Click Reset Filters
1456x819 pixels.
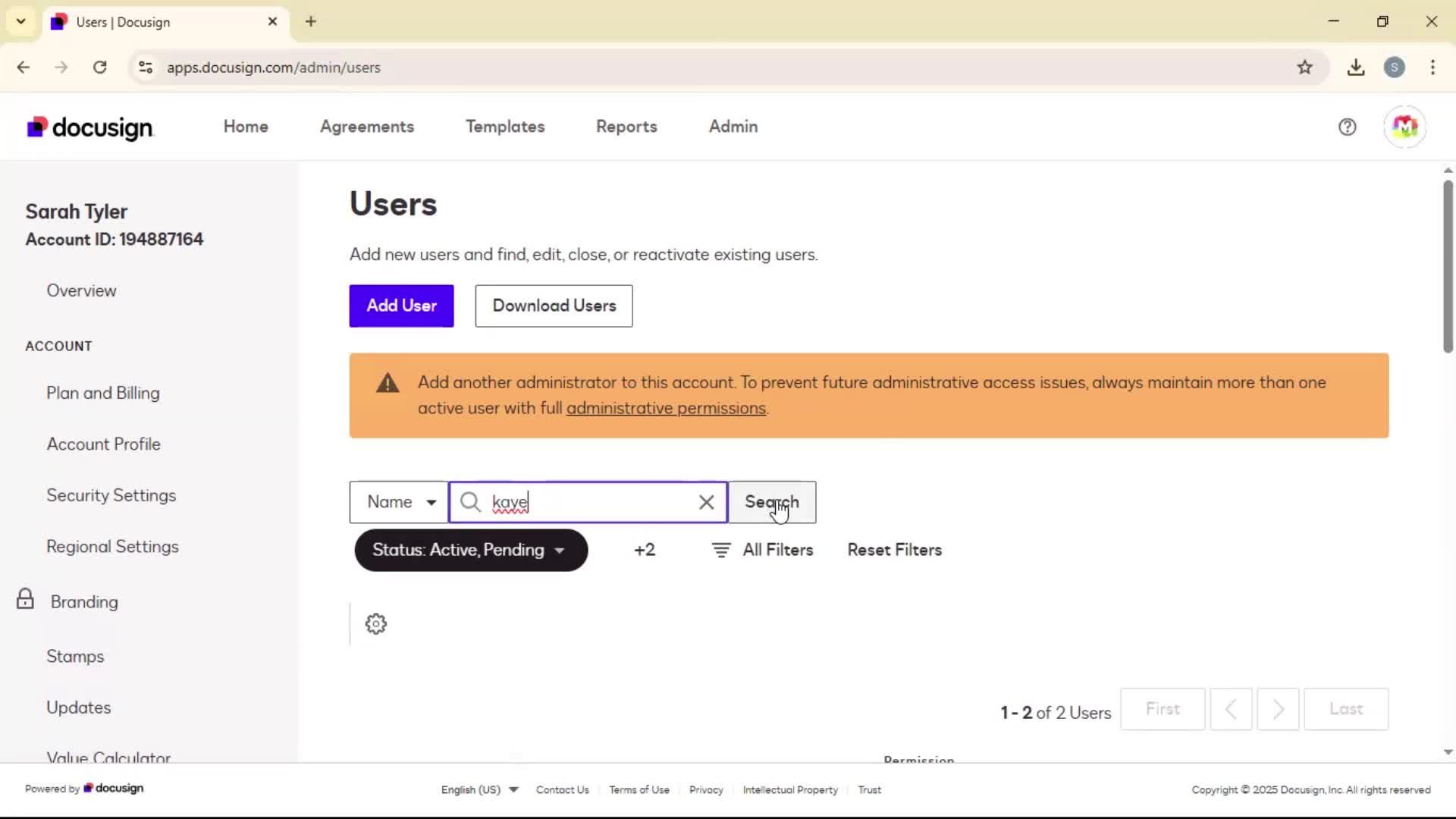point(895,550)
